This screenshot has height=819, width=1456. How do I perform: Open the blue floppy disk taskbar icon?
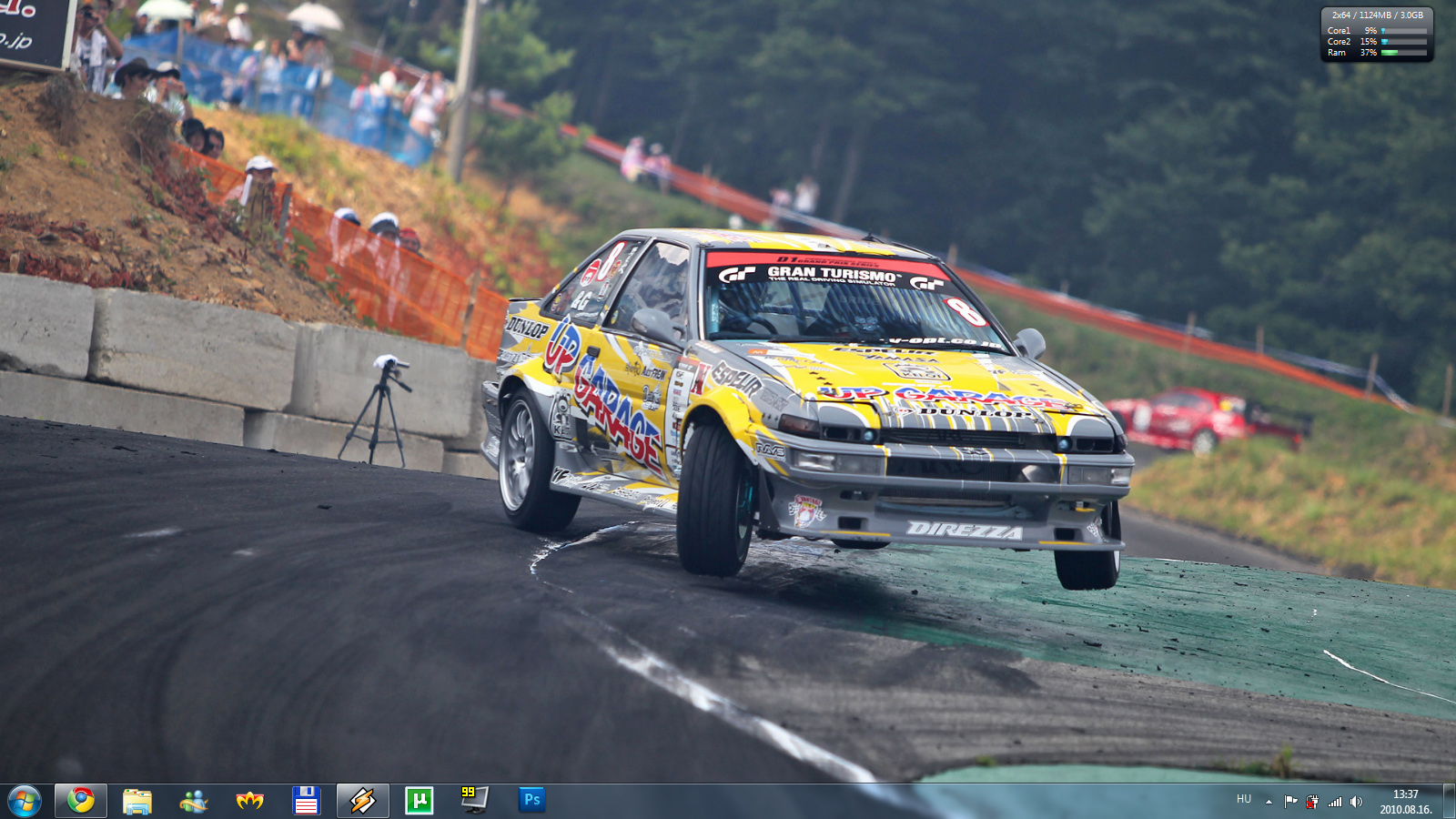(307, 801)
